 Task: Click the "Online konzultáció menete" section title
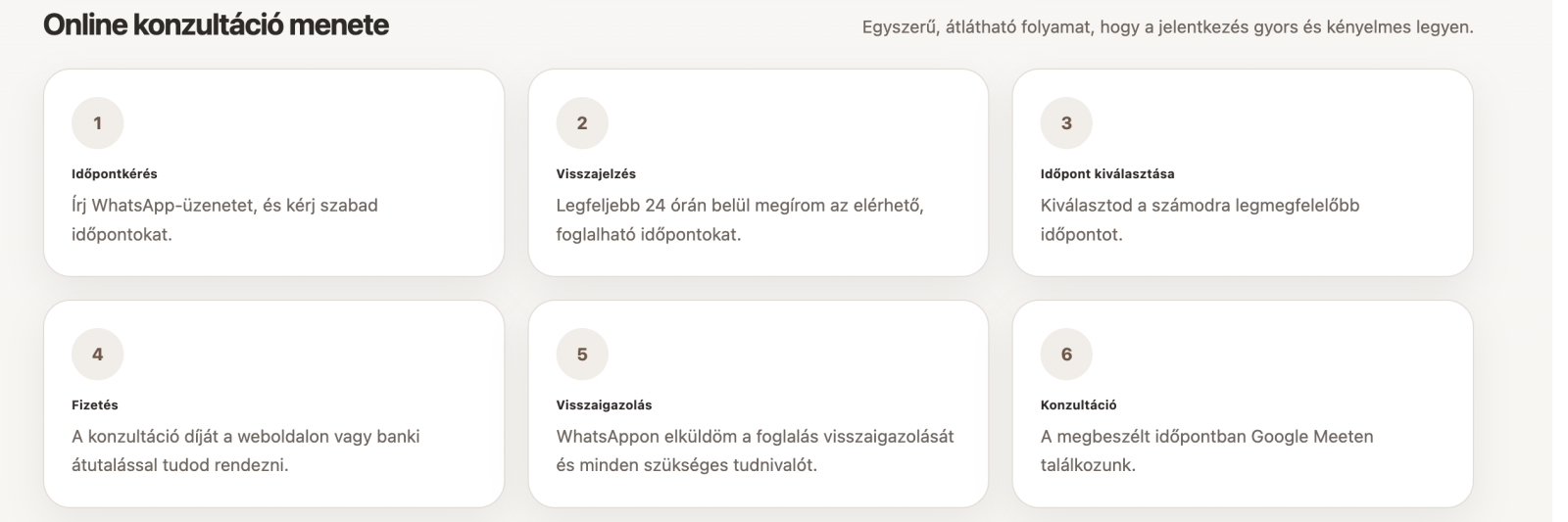click(216, 25)
